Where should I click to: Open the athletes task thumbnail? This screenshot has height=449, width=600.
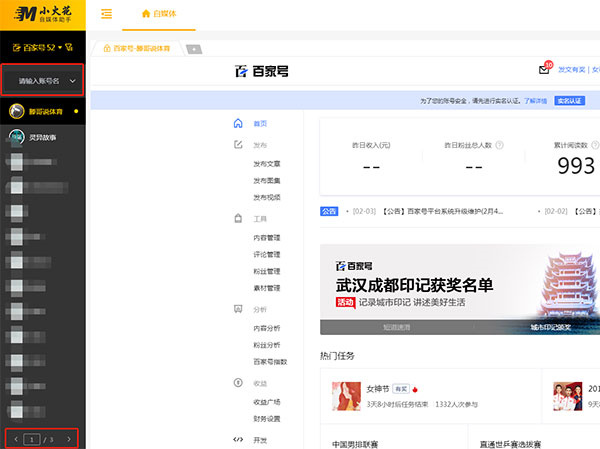(x=568, y=396)
